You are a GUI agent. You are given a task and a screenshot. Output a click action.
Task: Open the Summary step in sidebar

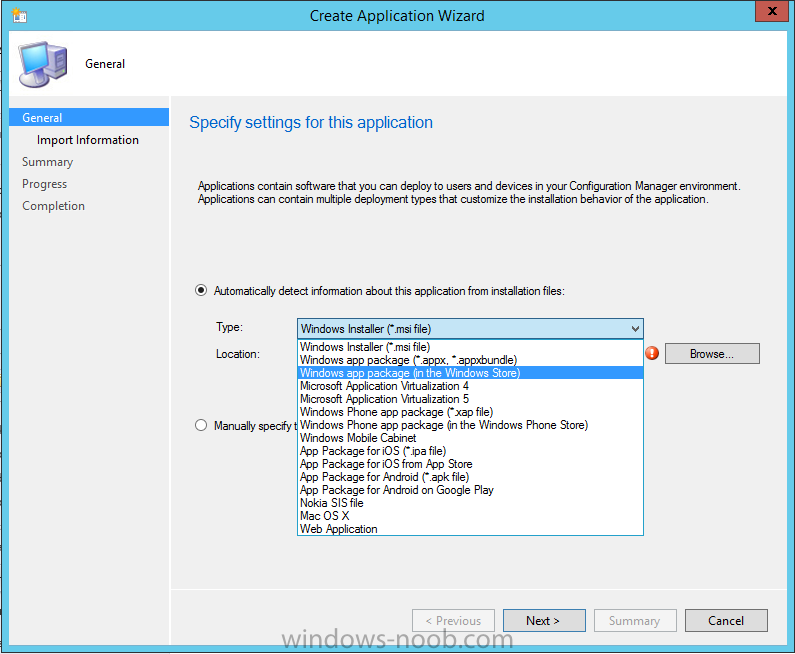click(48, 162)
